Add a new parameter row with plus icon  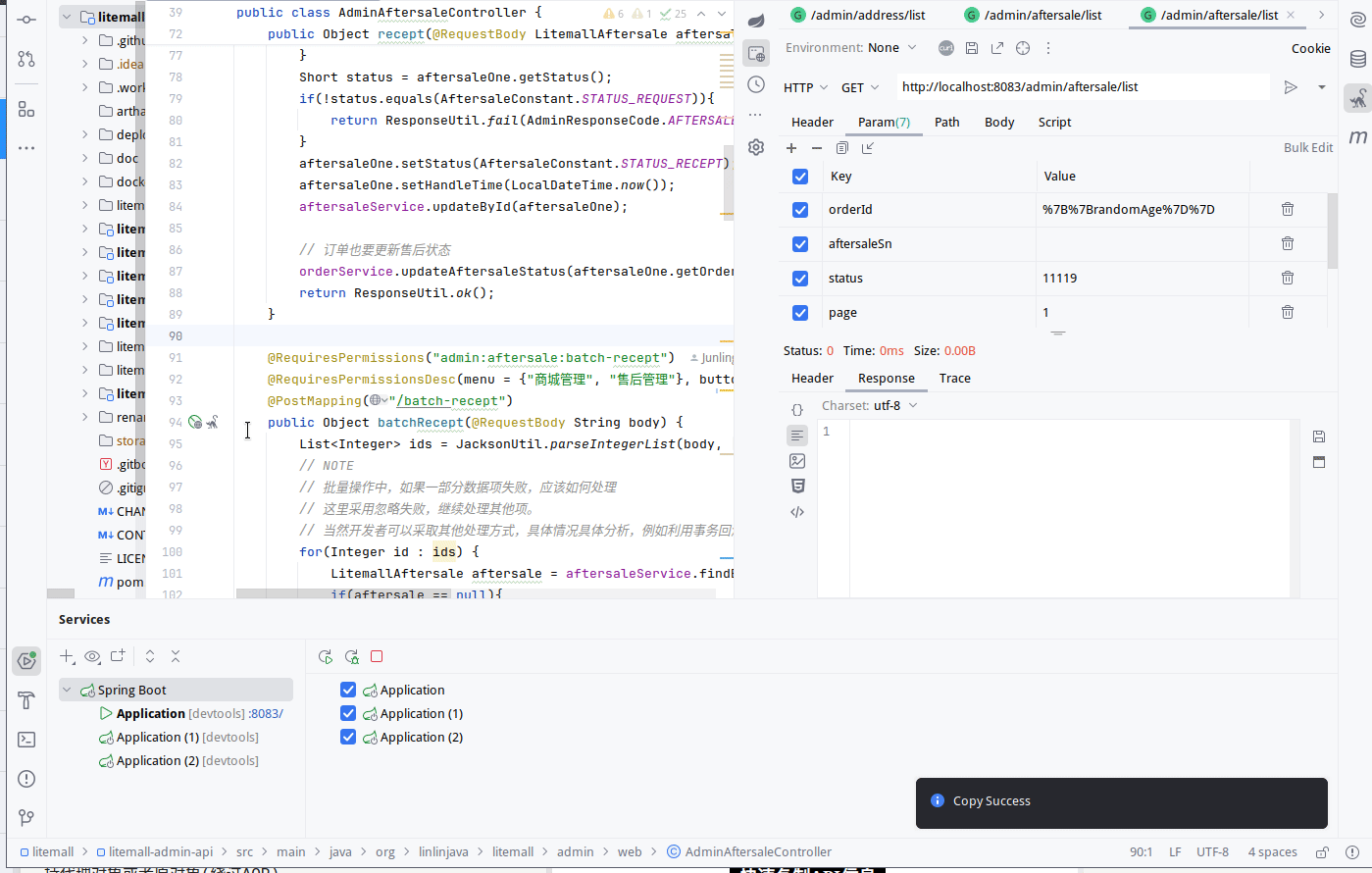pyautogui.click(x=791, y=148)
